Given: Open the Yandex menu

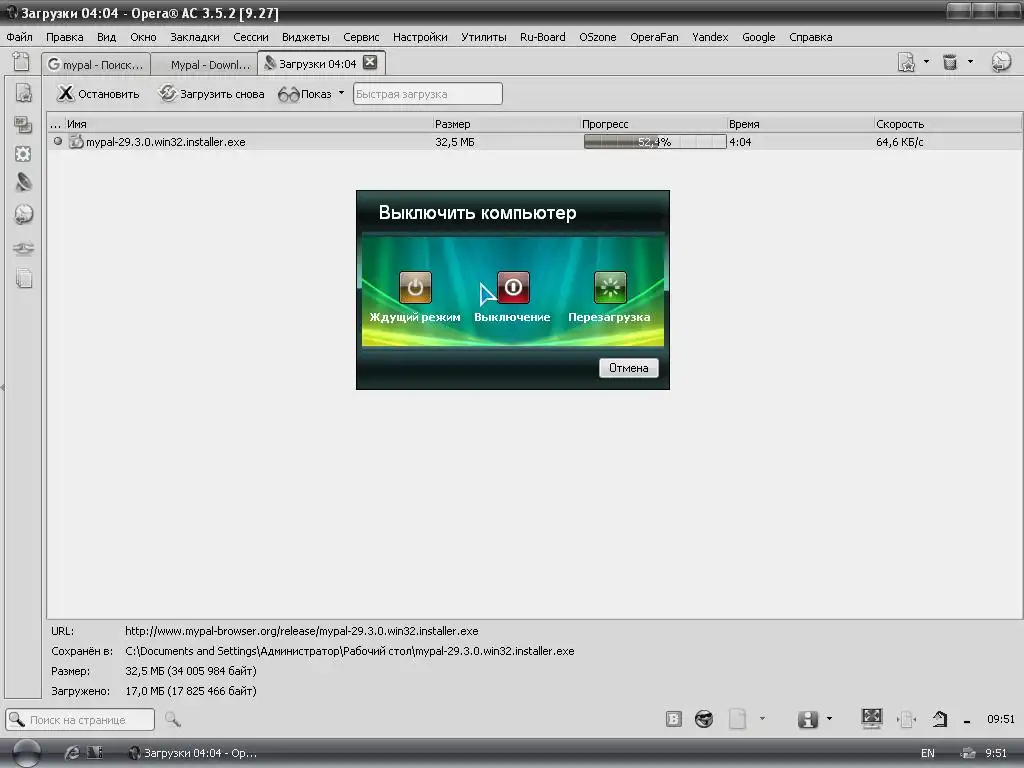Looking at the screenshot, I should point(710,37).
